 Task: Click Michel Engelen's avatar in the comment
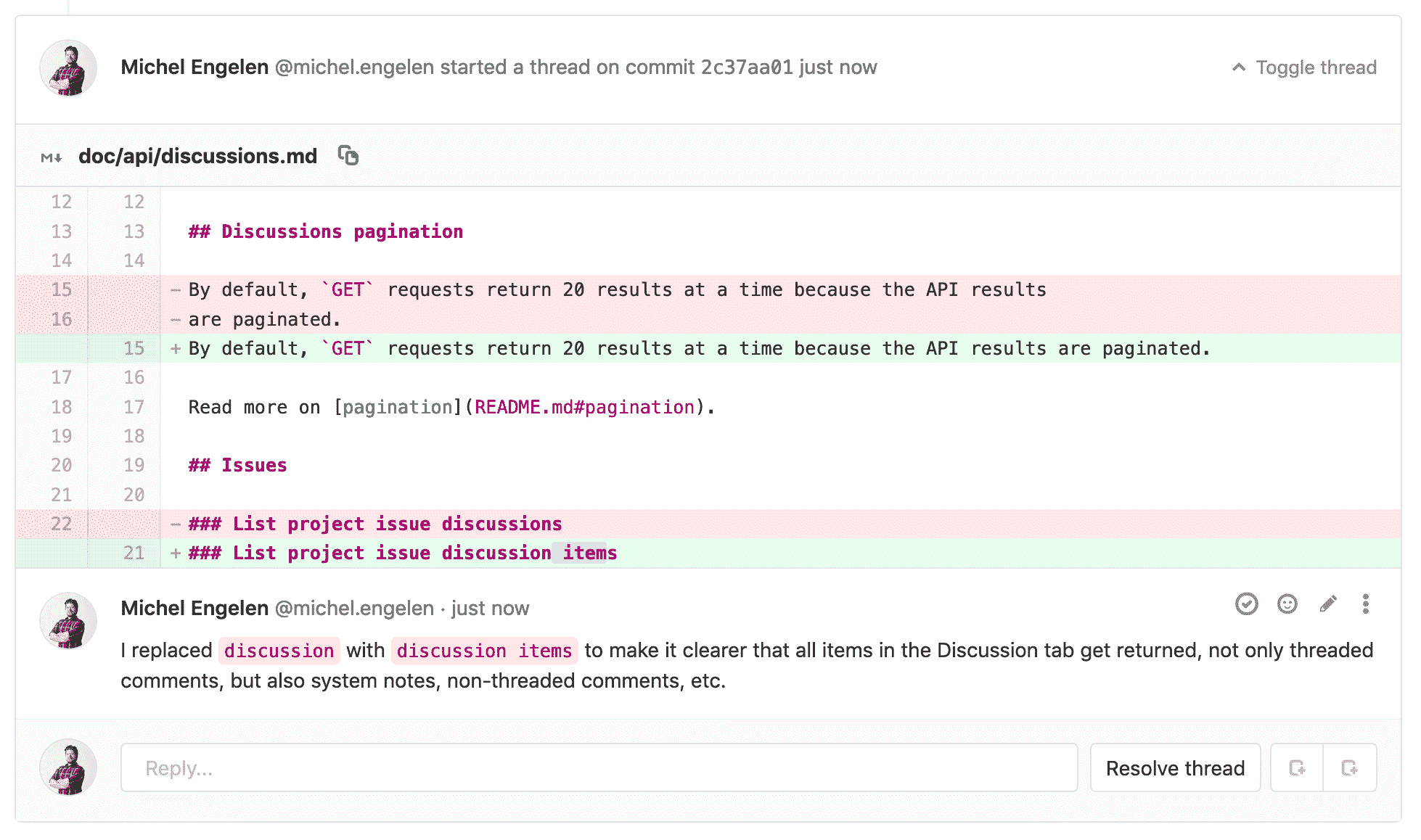[x=67, y=621]
